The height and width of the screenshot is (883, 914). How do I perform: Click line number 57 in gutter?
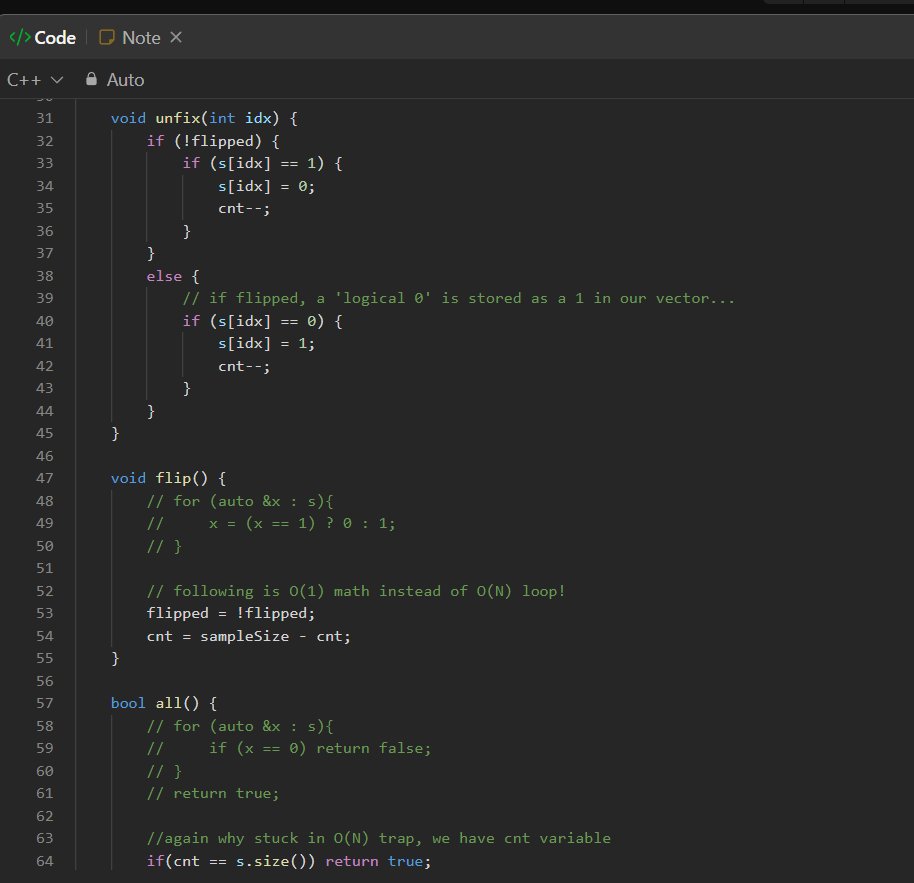[45, 703]
